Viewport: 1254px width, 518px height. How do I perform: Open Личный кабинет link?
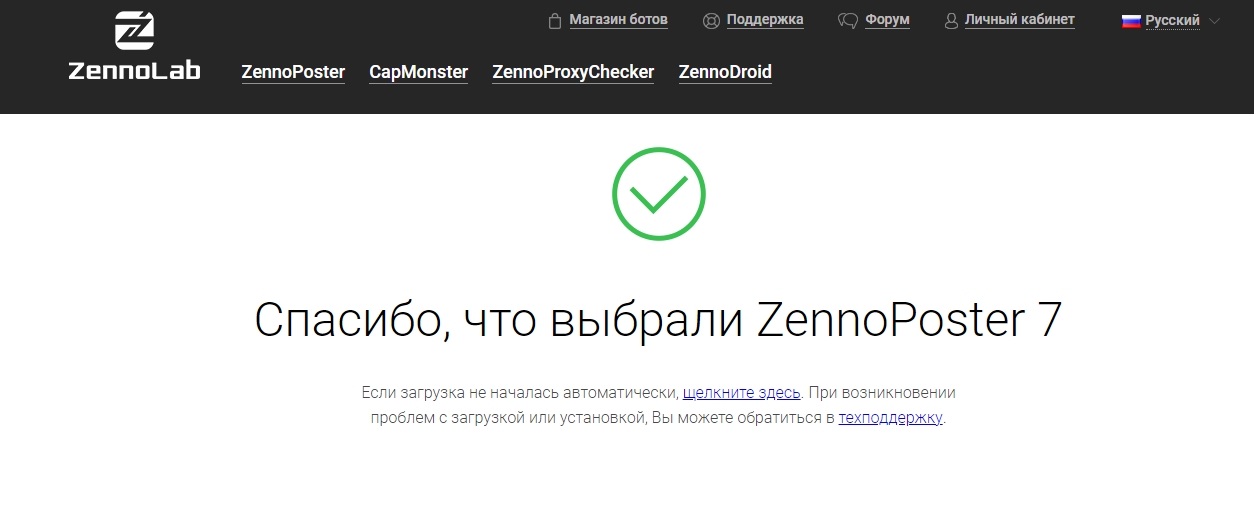(x=1020, y=19)
